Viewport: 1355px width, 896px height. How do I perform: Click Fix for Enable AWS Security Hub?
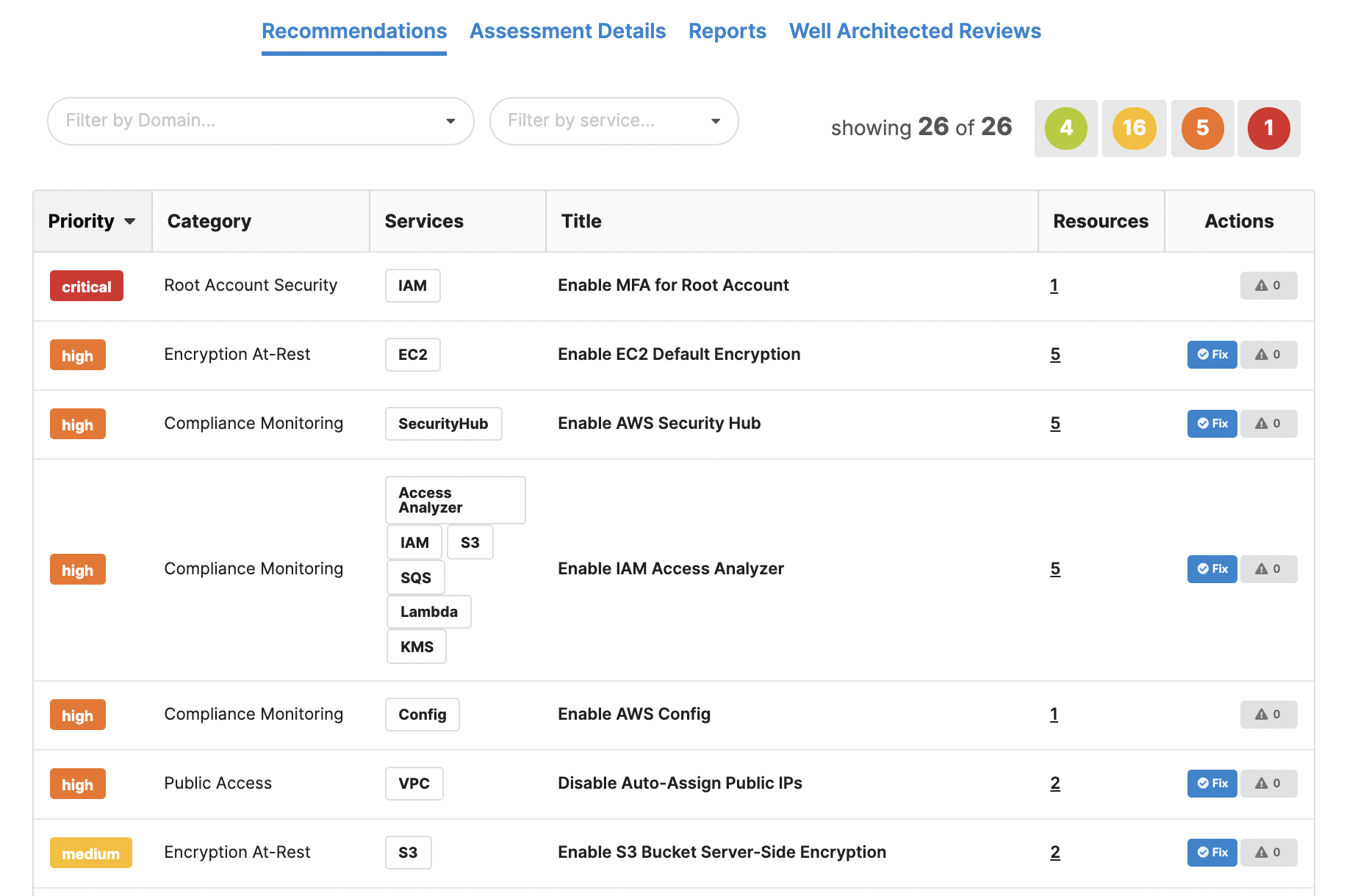click(x=1212, y=424)
